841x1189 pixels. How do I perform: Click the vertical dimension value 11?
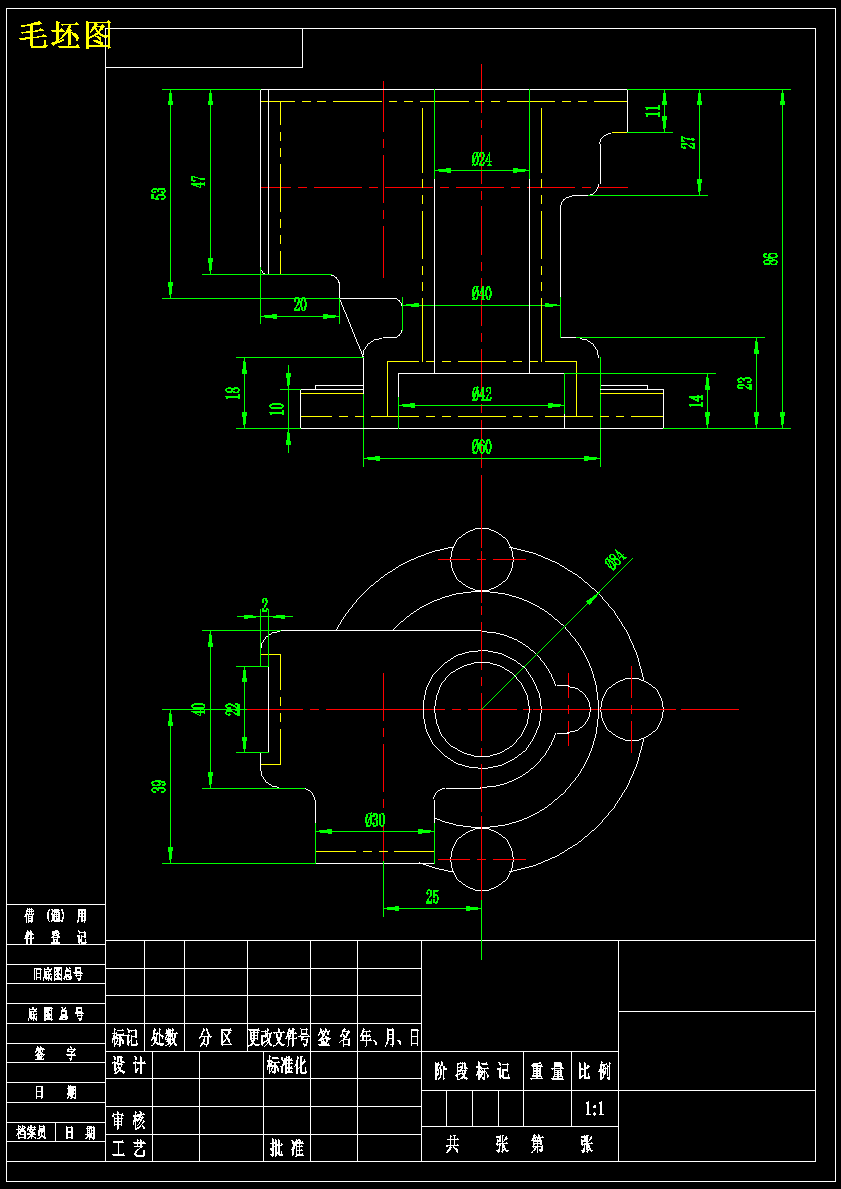click(653, 111)
